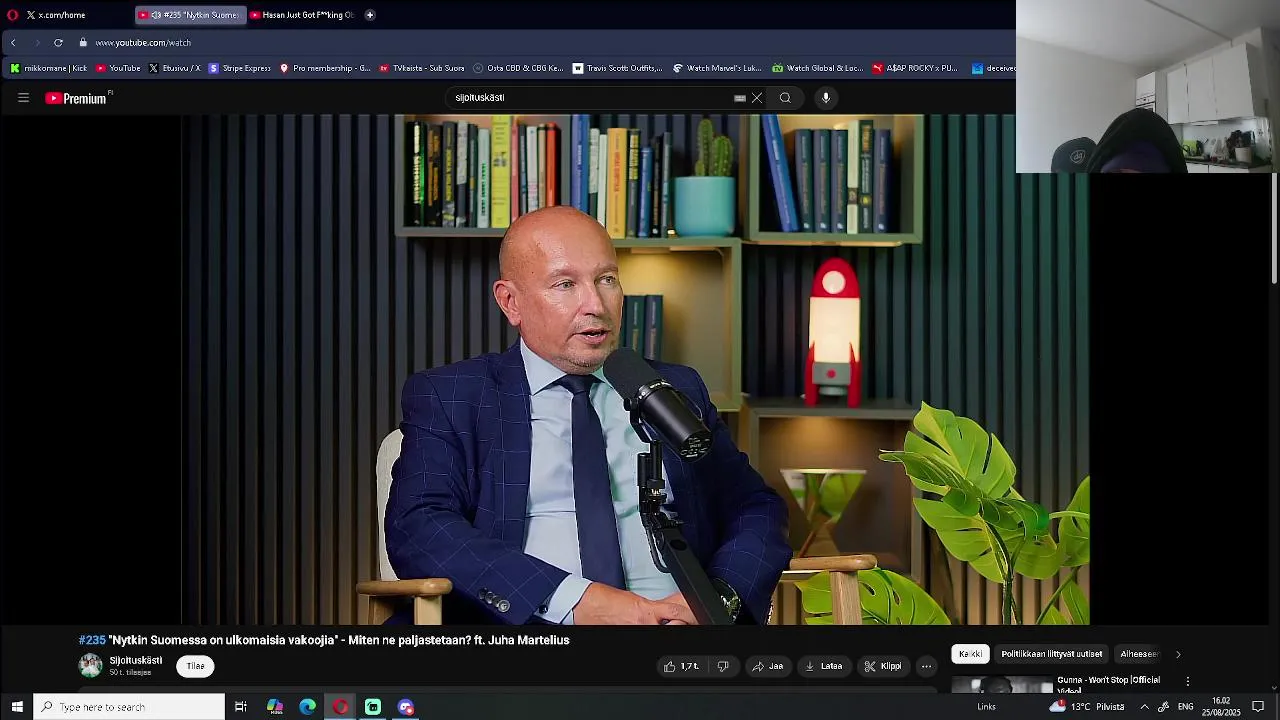1280x720 pixels.
Task: Open more actions under the video
Action: [927, 666]
